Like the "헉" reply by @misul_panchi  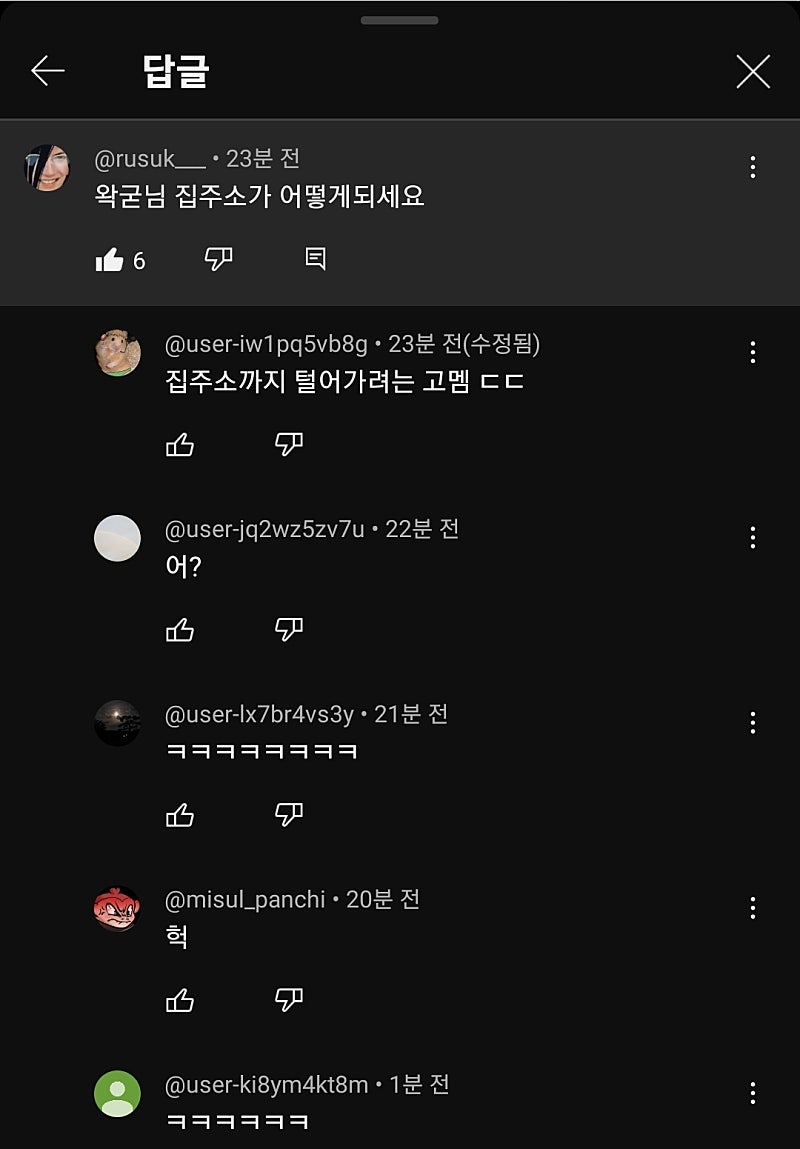coord(180,1000)
